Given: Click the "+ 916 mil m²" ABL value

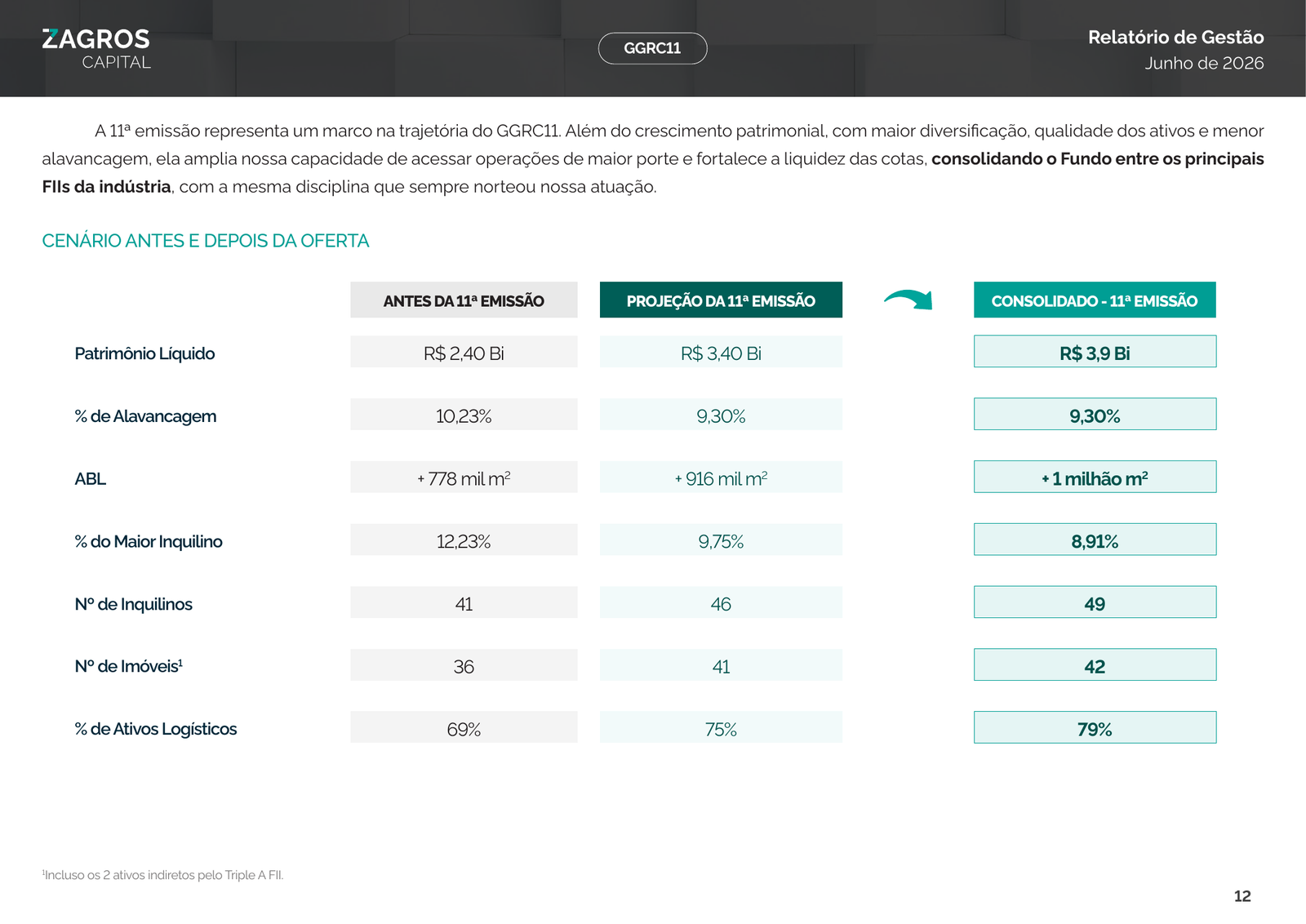Looking at the screenshot, I should [x=721, y=478].
